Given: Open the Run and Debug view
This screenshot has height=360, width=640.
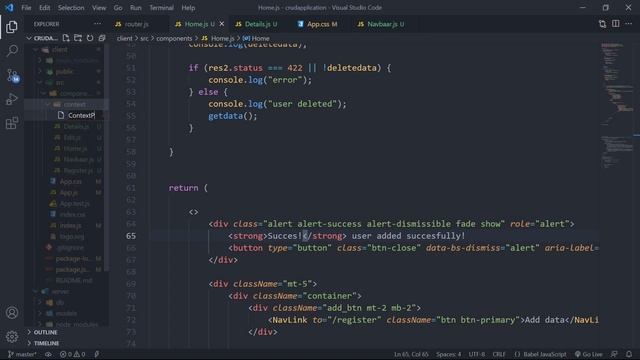Looking at the screenshot, I should click(12, 99).
